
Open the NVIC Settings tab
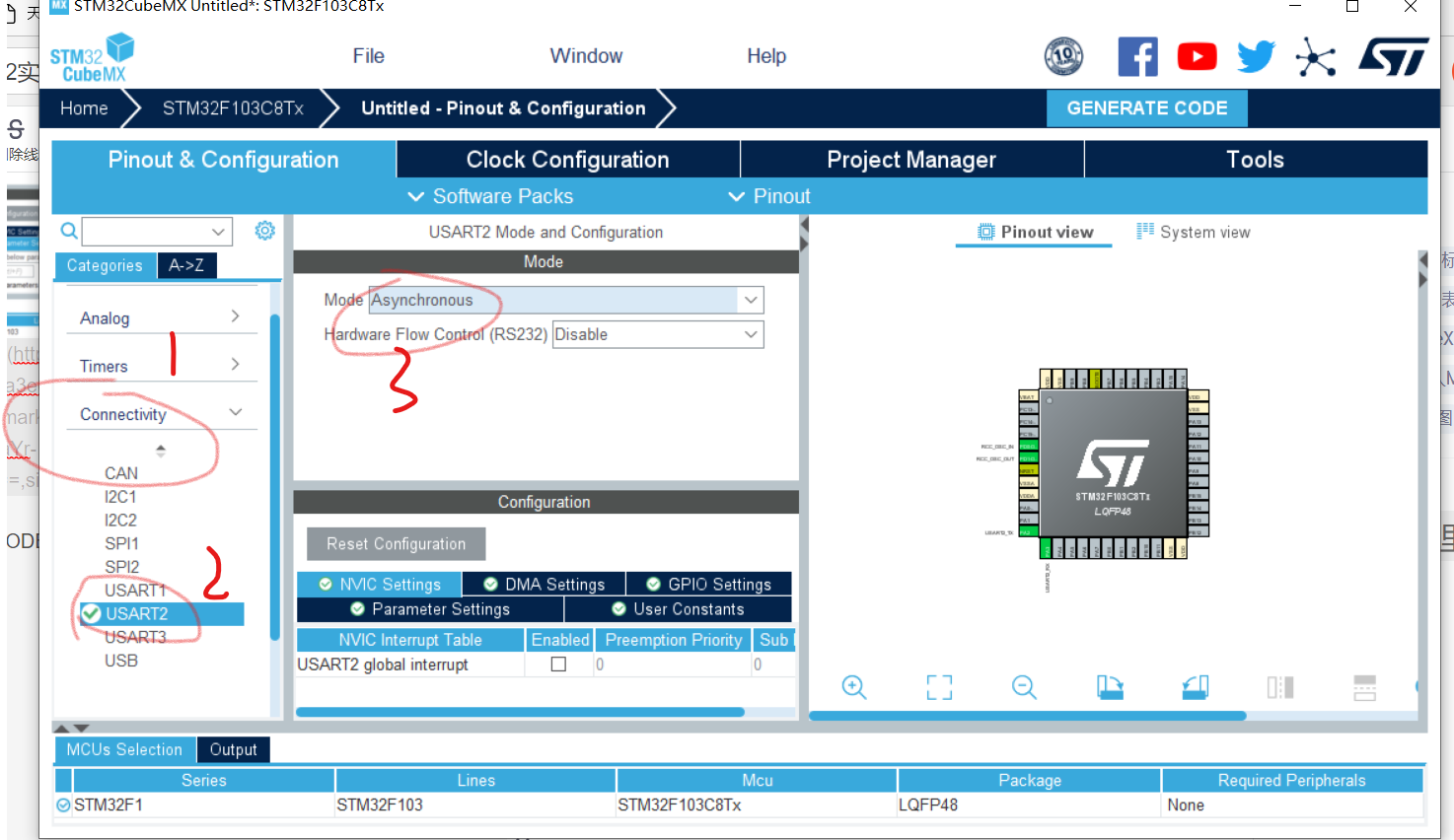(380, 585)
